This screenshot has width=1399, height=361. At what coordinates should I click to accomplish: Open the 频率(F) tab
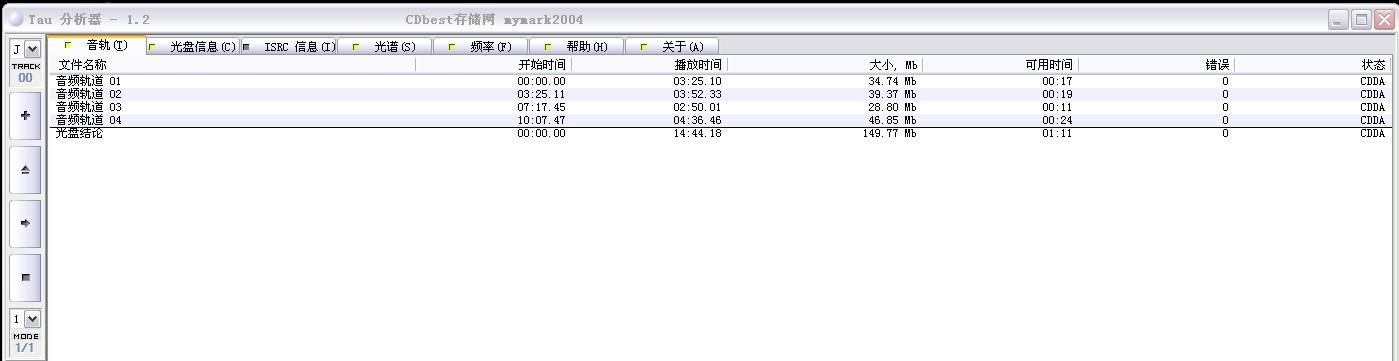[x=480, y=46]
